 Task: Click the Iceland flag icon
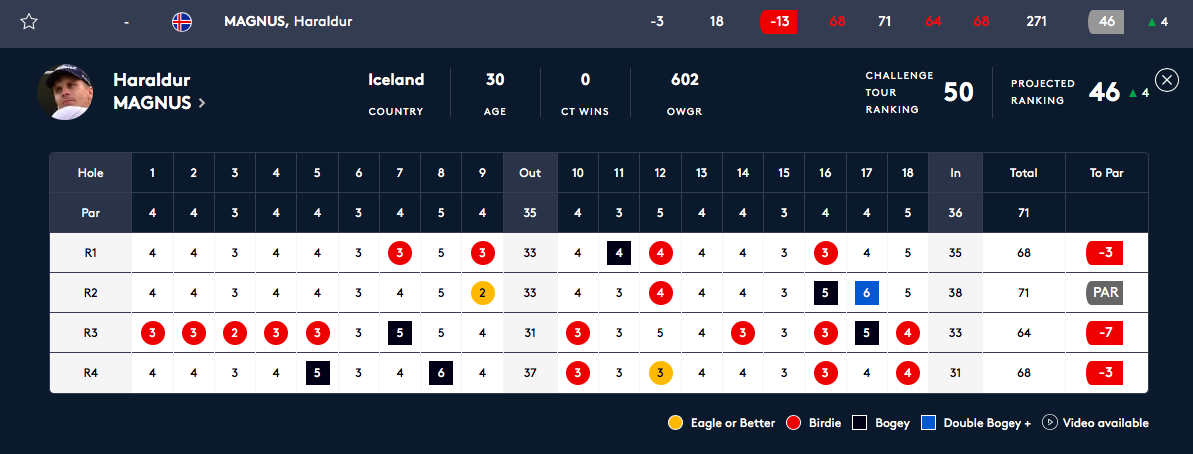click(182, 22)
